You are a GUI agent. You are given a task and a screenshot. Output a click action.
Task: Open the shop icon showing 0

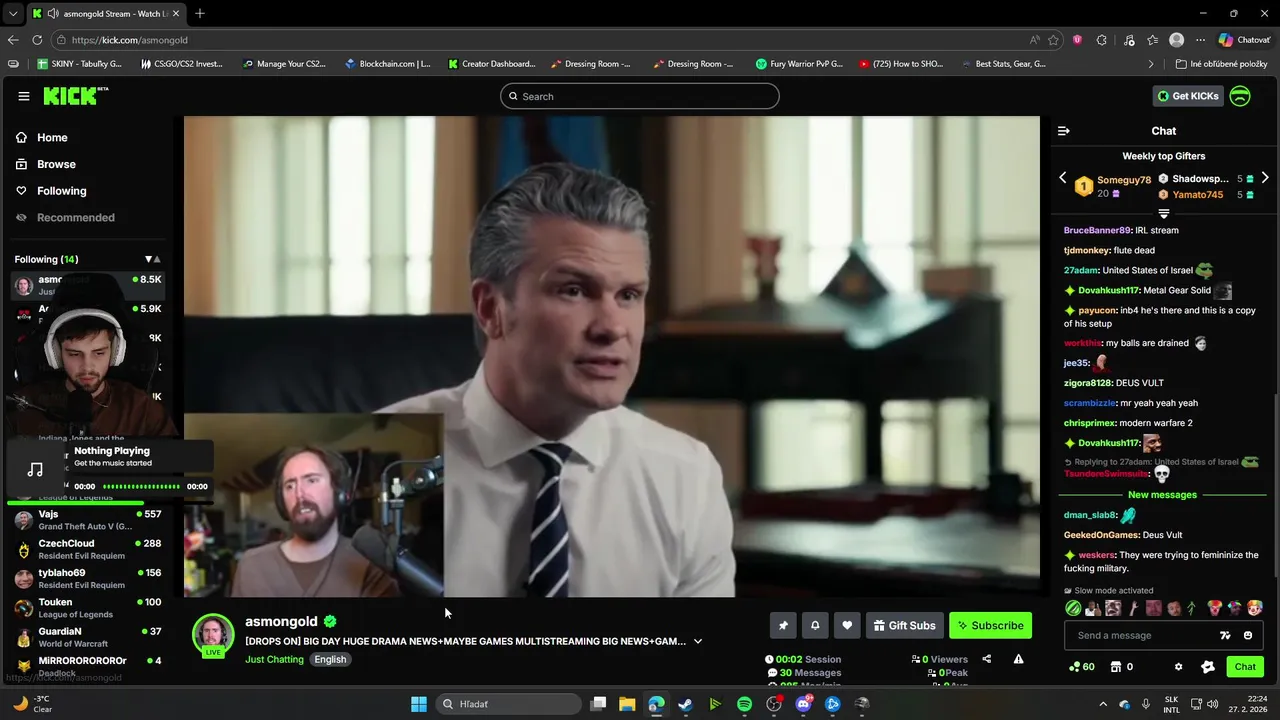1122,667
